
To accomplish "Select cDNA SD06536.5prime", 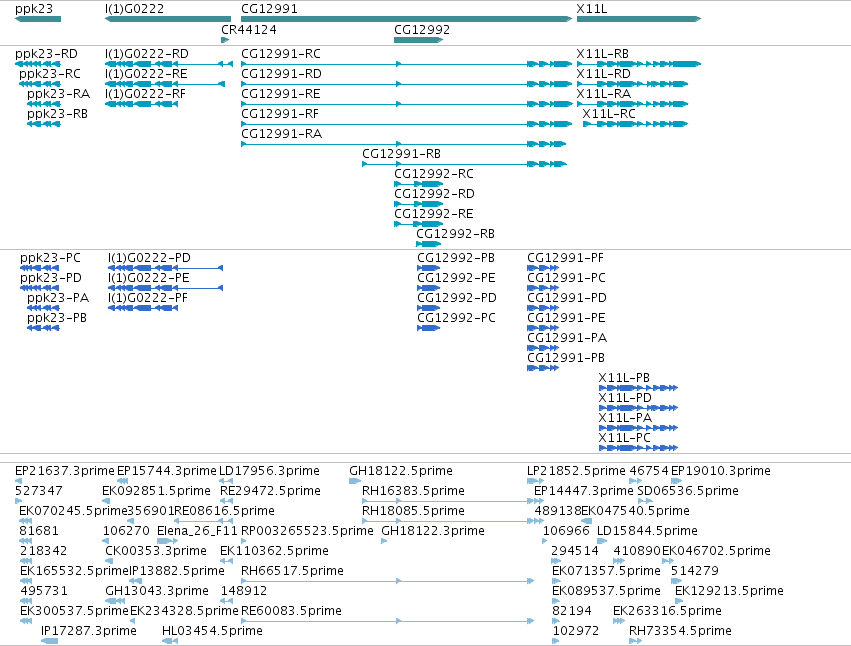I will 645,502.
